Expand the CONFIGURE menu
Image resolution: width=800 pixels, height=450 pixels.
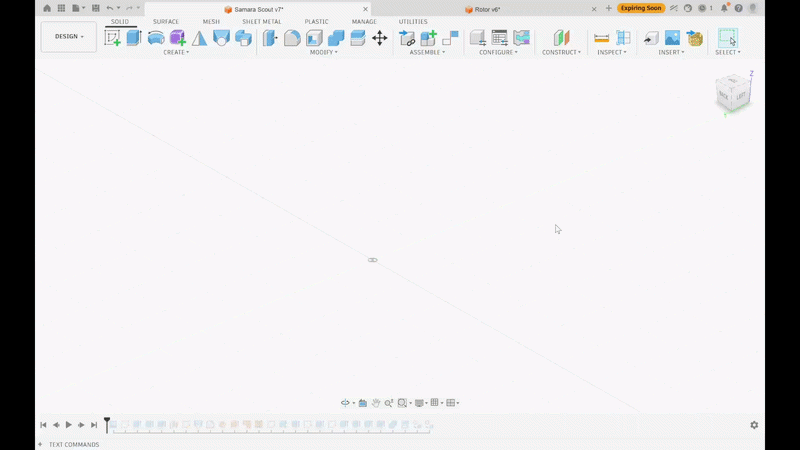tap(498, 53)
